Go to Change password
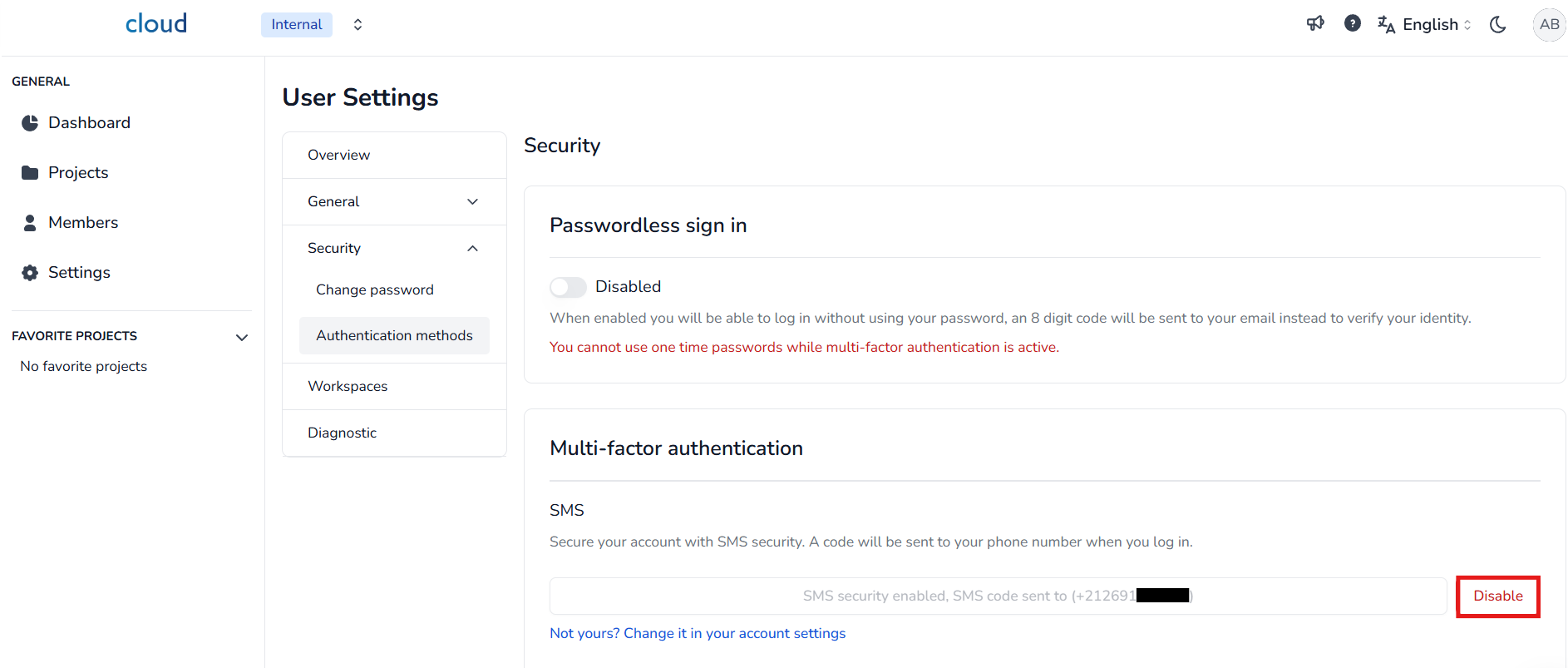 click(375, 289)
